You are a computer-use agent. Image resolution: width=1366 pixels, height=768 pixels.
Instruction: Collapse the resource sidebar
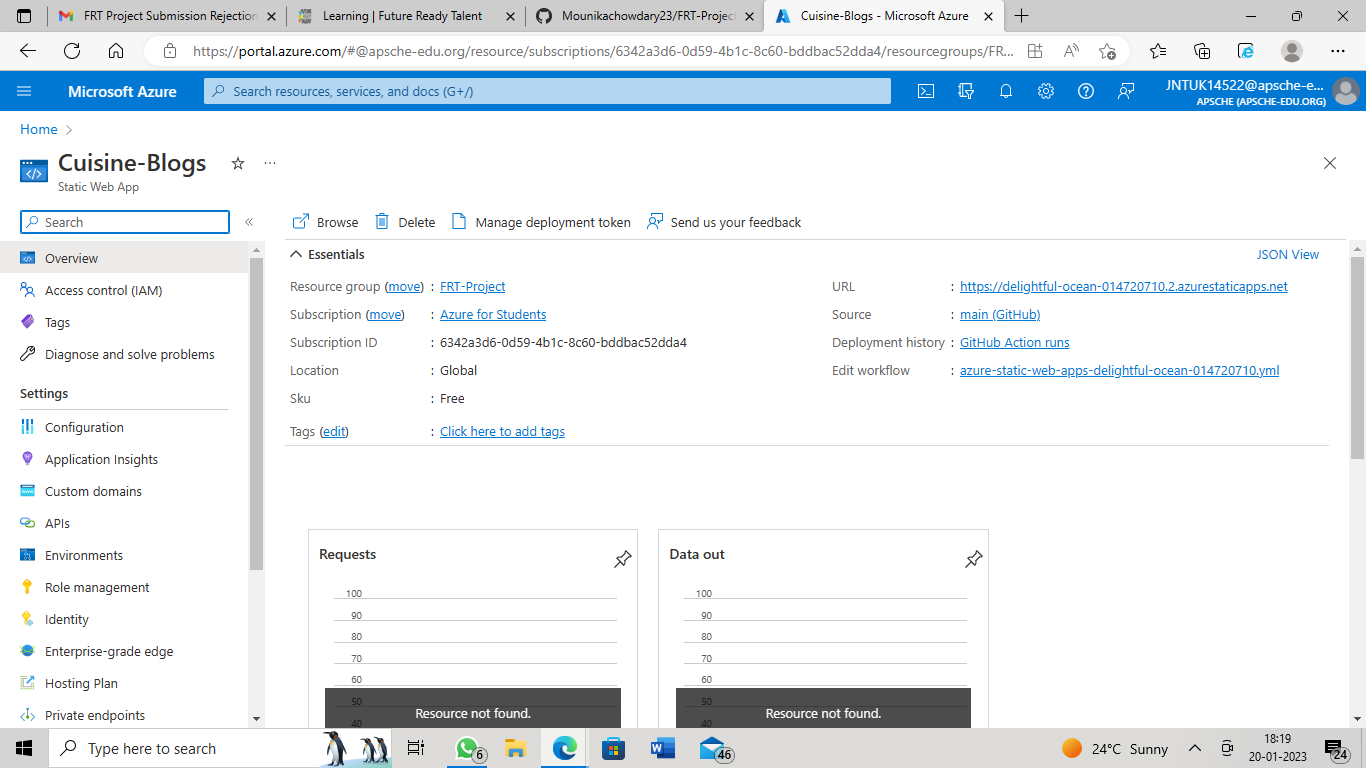click(249, 222)
